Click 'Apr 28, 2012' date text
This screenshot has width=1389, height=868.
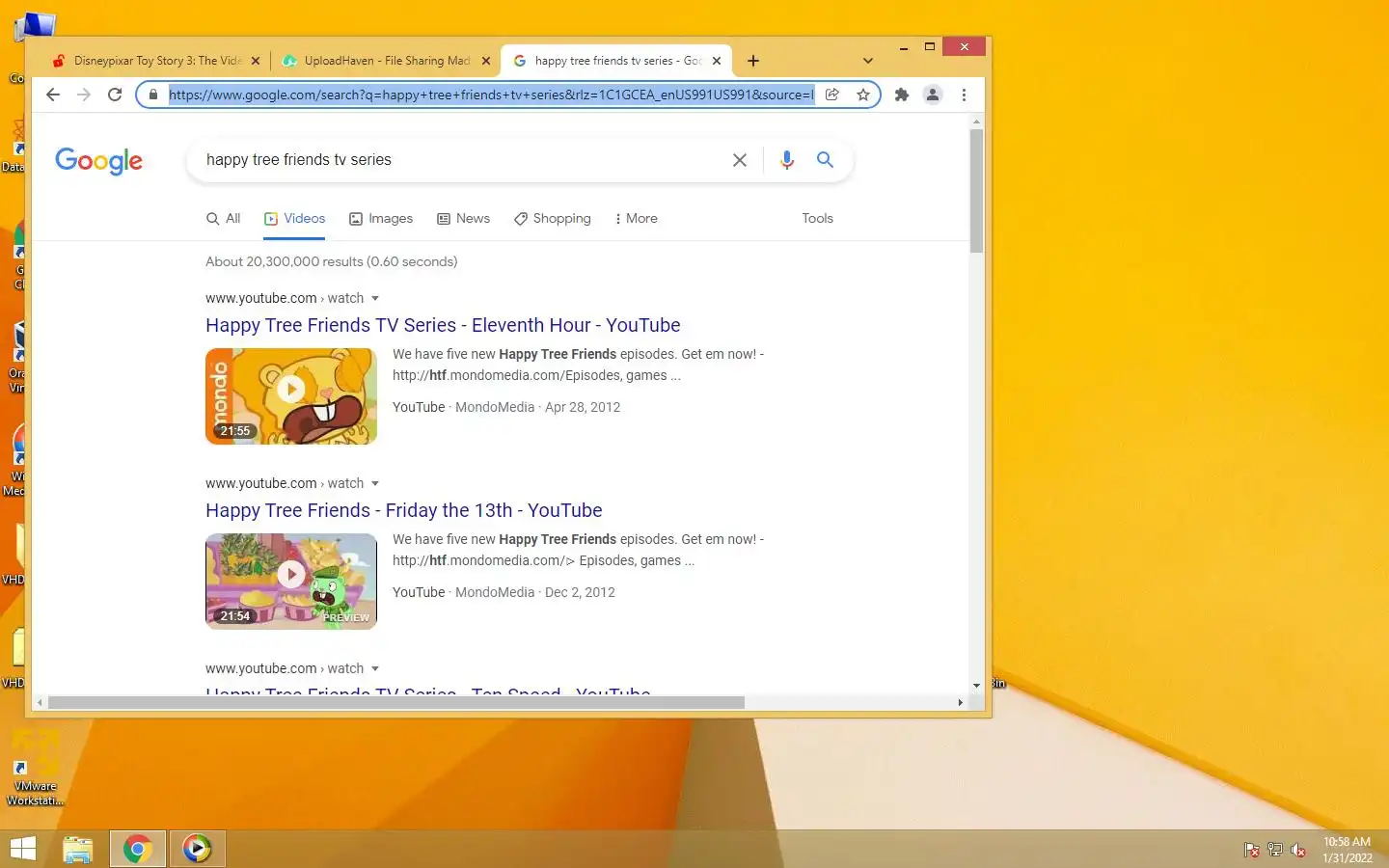click(x=583, y=407)
